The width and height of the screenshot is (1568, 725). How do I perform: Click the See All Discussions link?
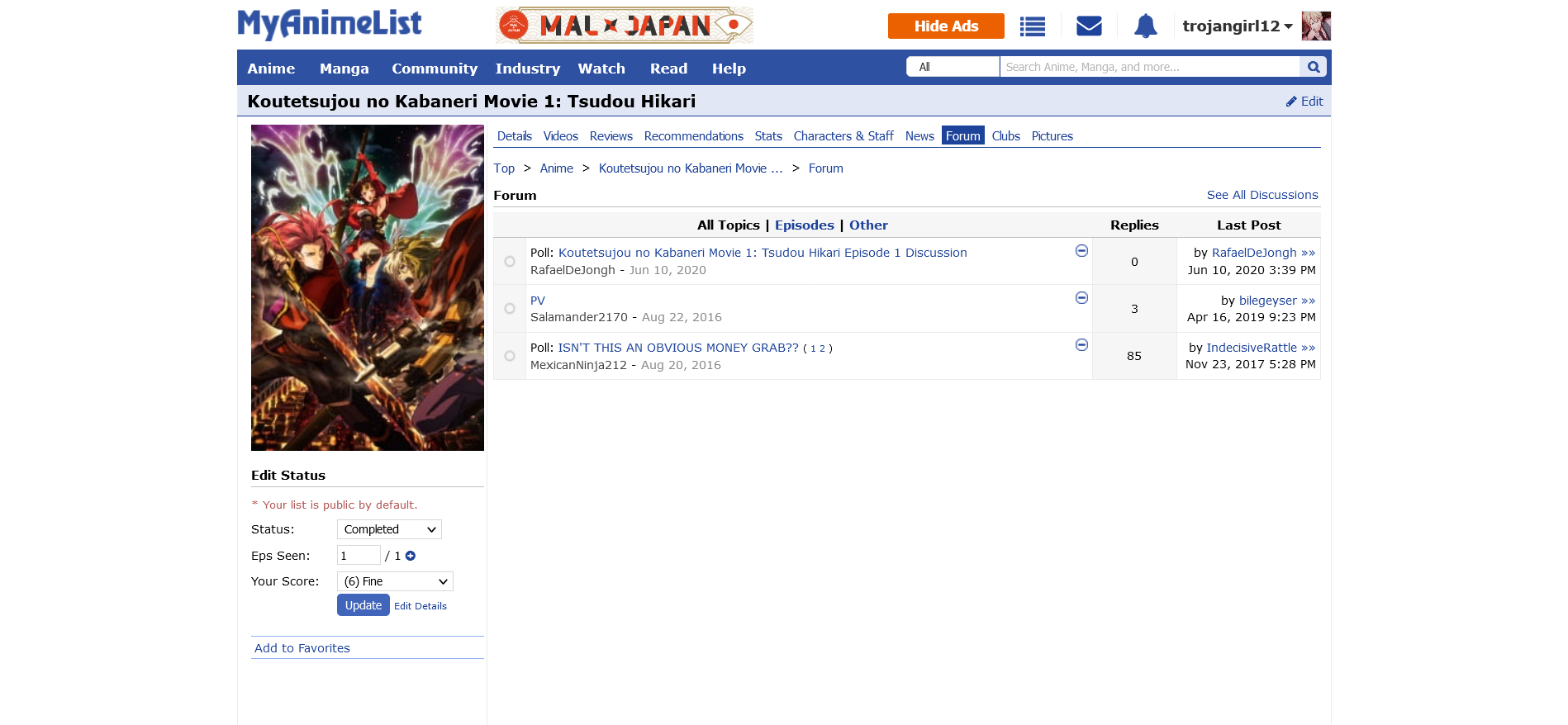click(x=1262, y=195)
